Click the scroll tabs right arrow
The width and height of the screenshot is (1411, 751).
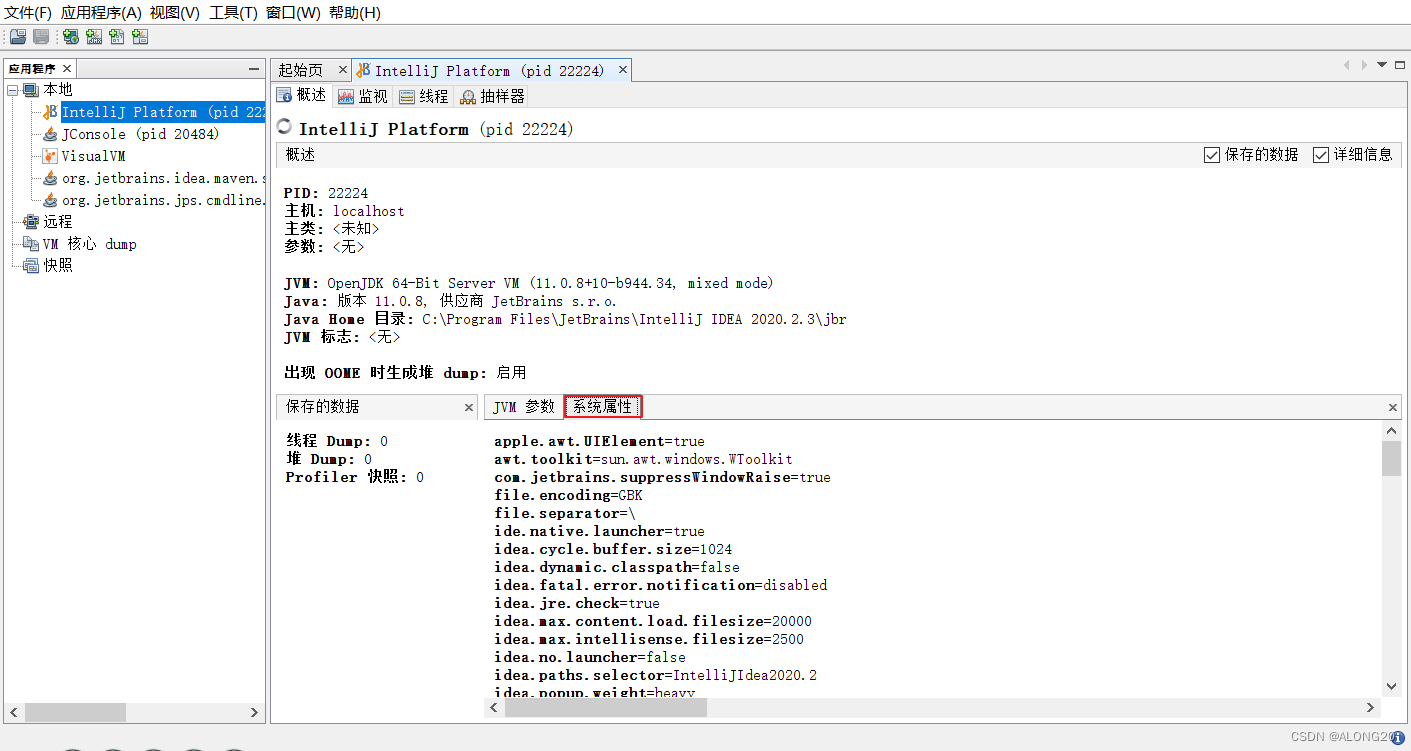click(1363, 65)
